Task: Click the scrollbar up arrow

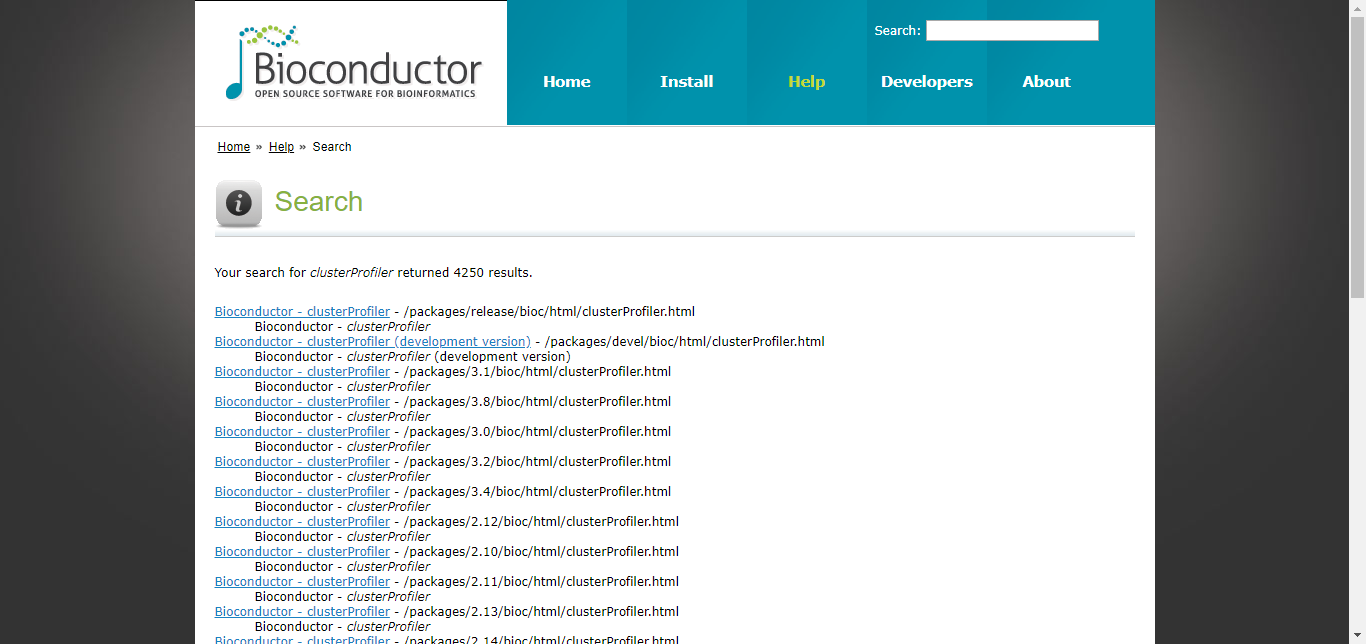Action: tap(1359, 8)
